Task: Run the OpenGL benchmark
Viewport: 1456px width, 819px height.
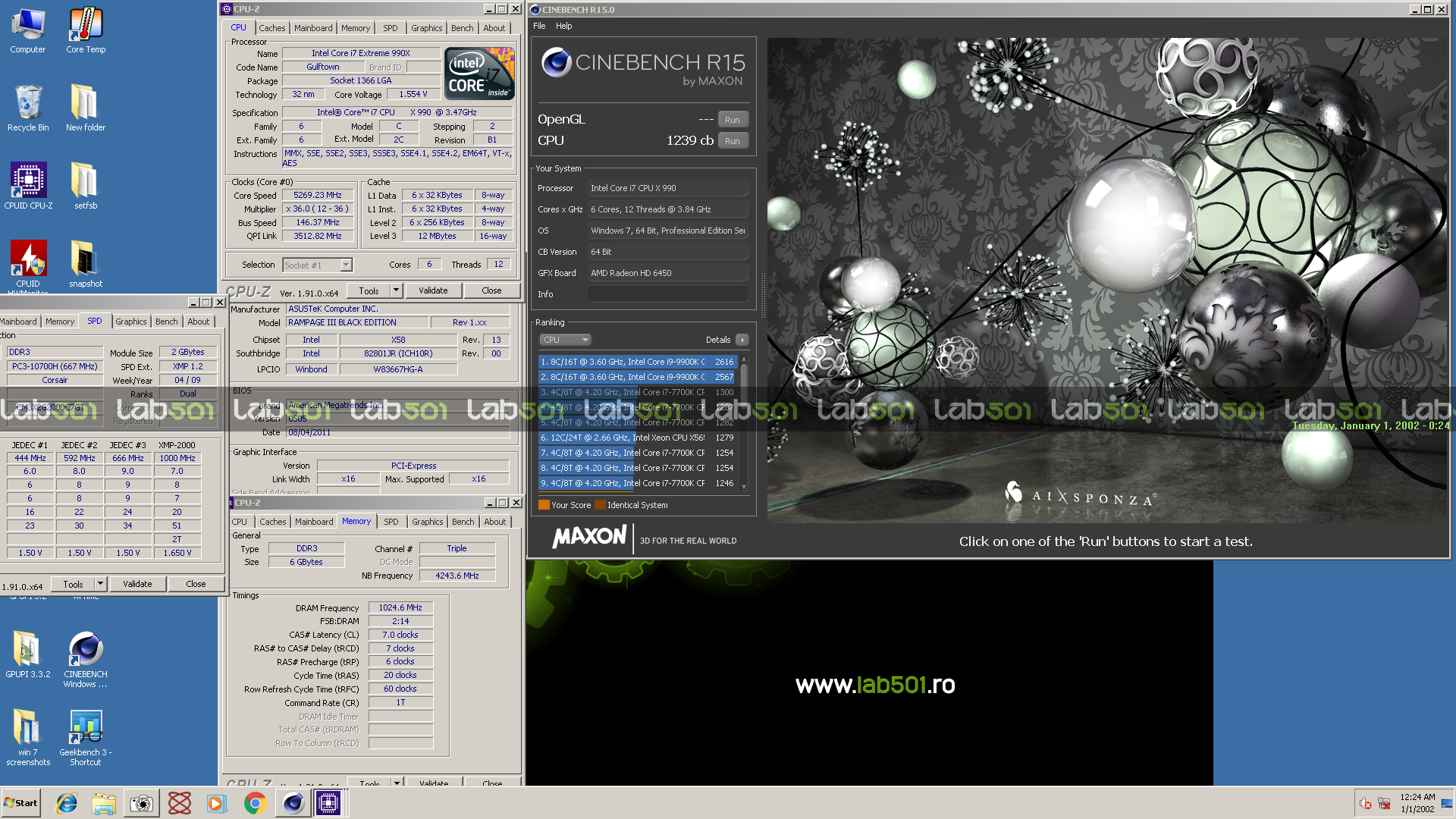Action: pyautogui.click(x=732, y=120)
